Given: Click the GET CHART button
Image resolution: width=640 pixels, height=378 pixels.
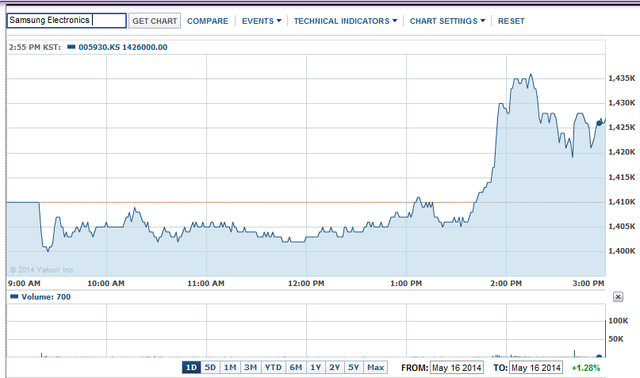Looking at the screenshot, I should 155,21.
